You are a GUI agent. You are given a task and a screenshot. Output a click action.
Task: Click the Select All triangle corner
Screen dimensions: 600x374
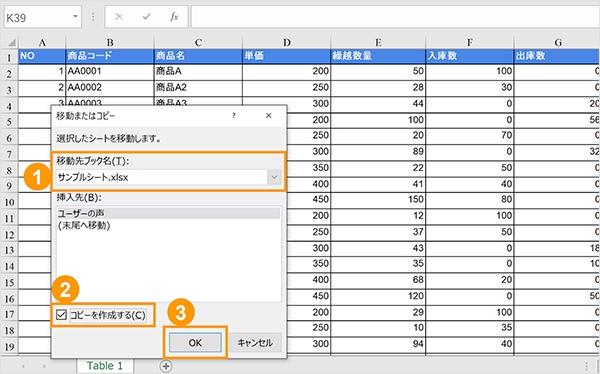(11, 42)
